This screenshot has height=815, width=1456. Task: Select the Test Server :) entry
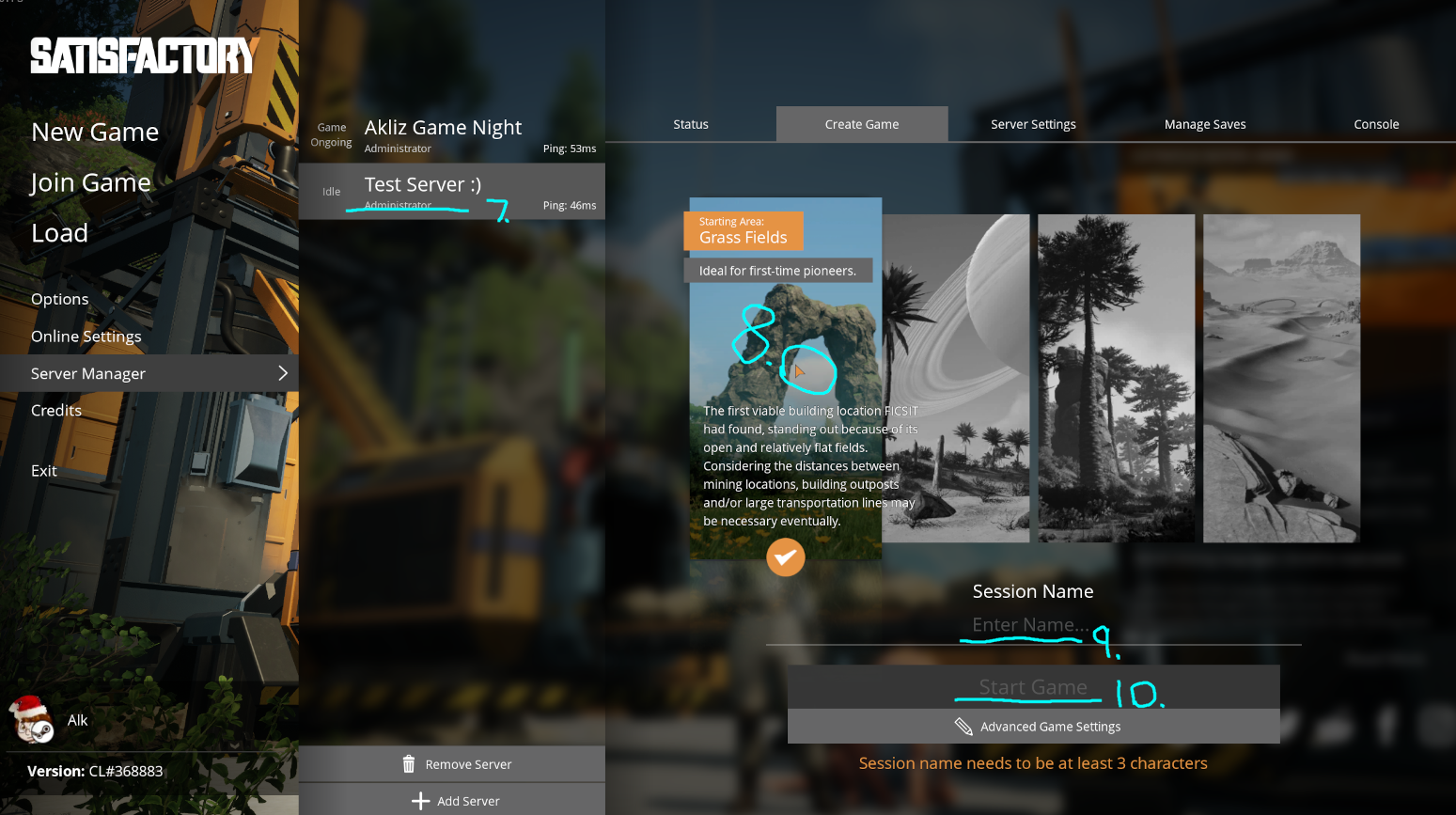tap(452, 192)
